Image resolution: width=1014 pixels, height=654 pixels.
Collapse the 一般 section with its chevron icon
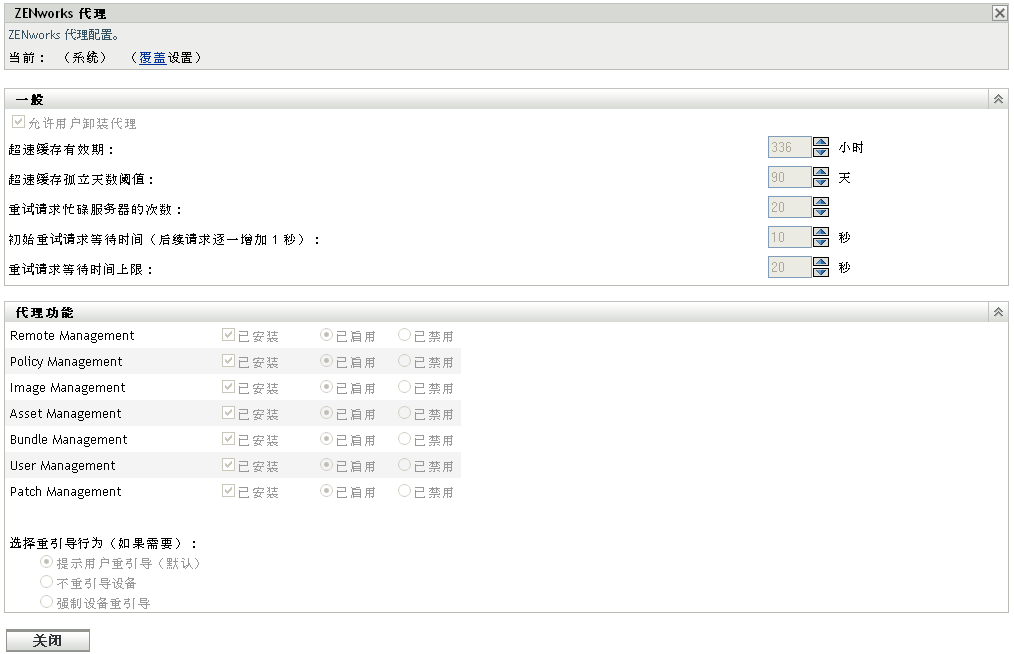[x=997, y=97]
